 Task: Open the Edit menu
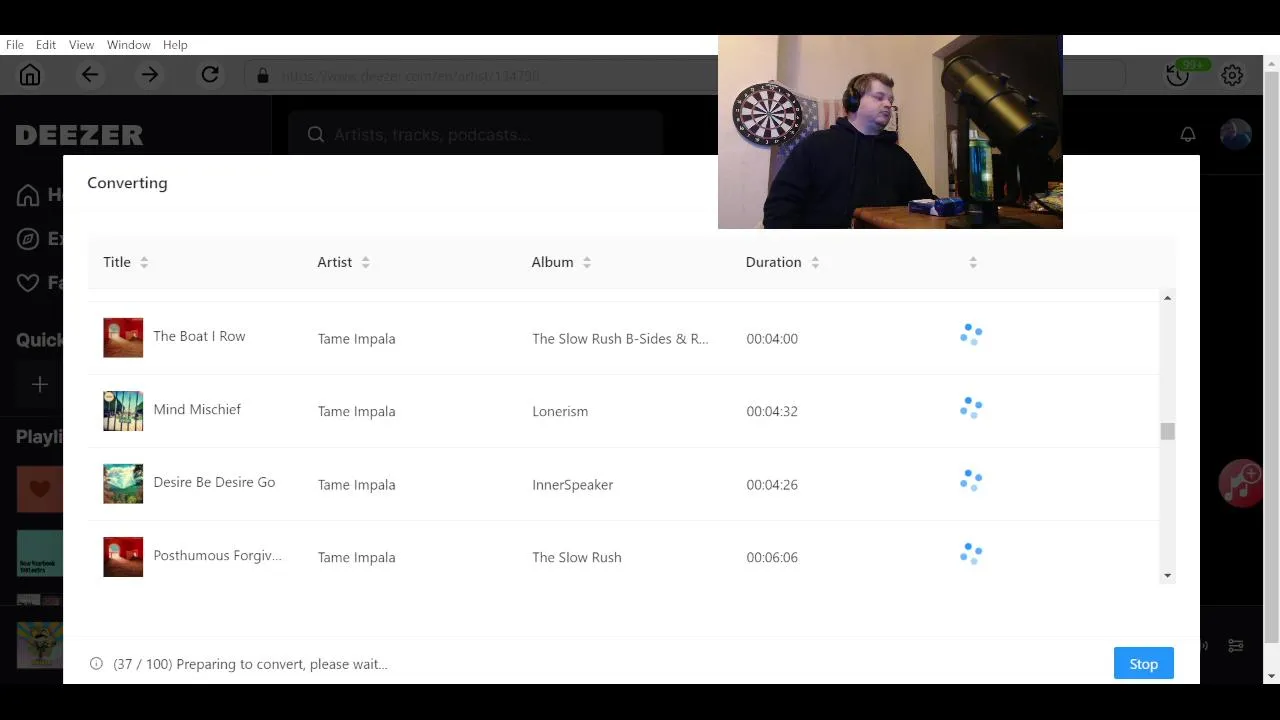[46, 45]
